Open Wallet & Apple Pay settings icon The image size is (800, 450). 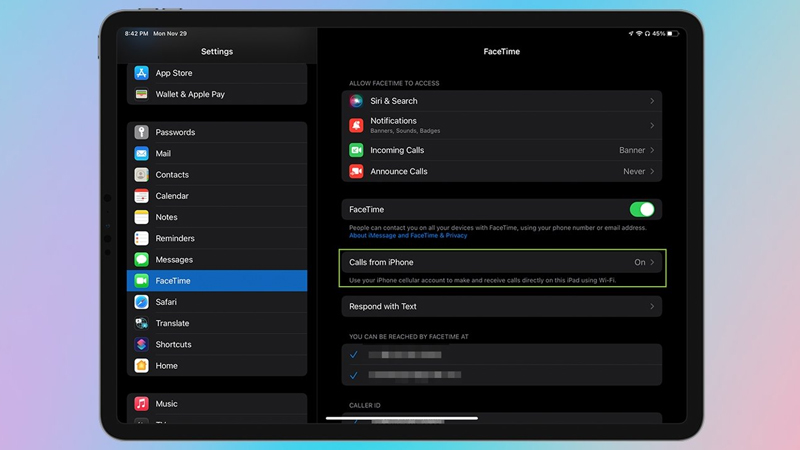[141, 94]
